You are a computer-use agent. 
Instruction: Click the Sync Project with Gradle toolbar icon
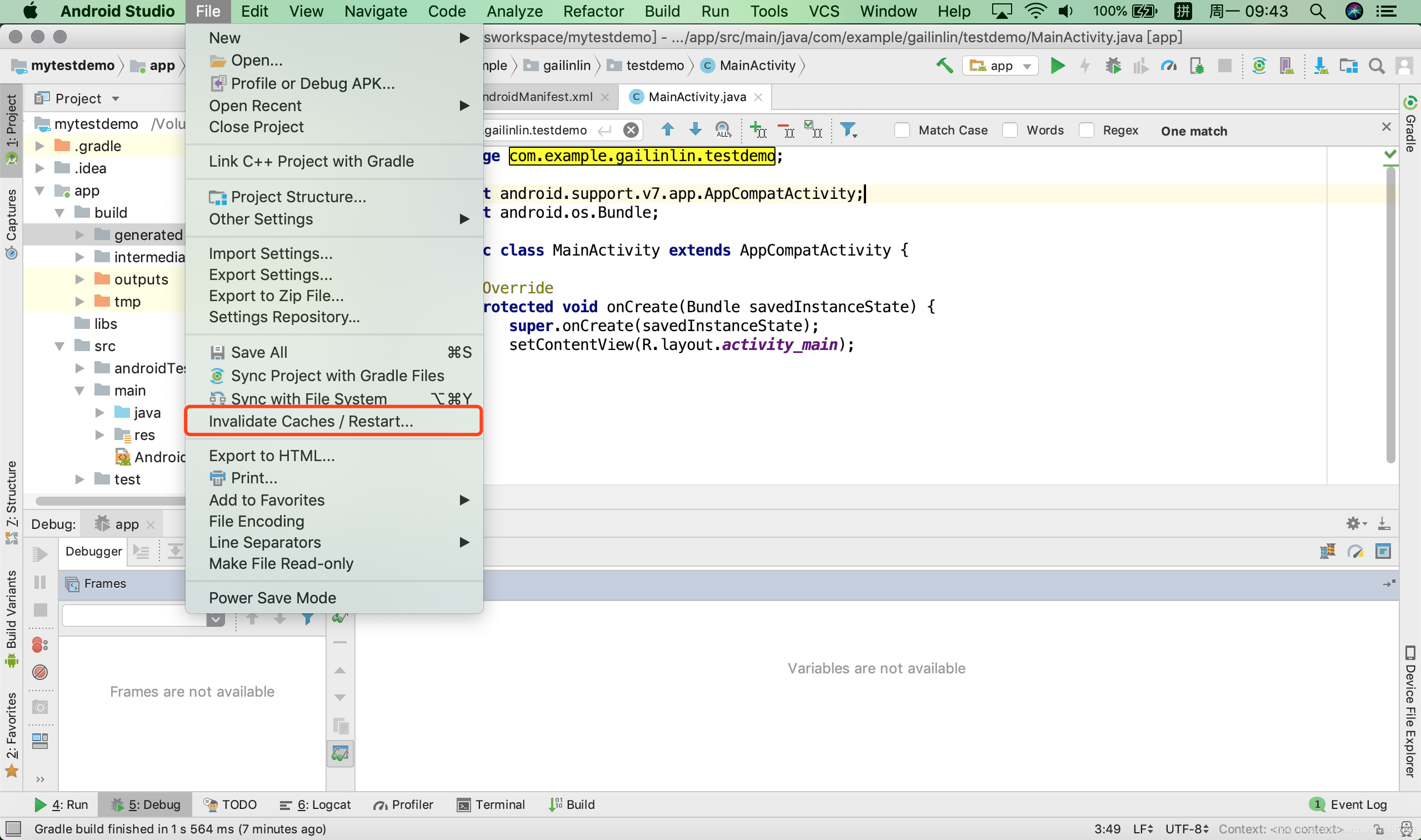(x=1259, y=66)
